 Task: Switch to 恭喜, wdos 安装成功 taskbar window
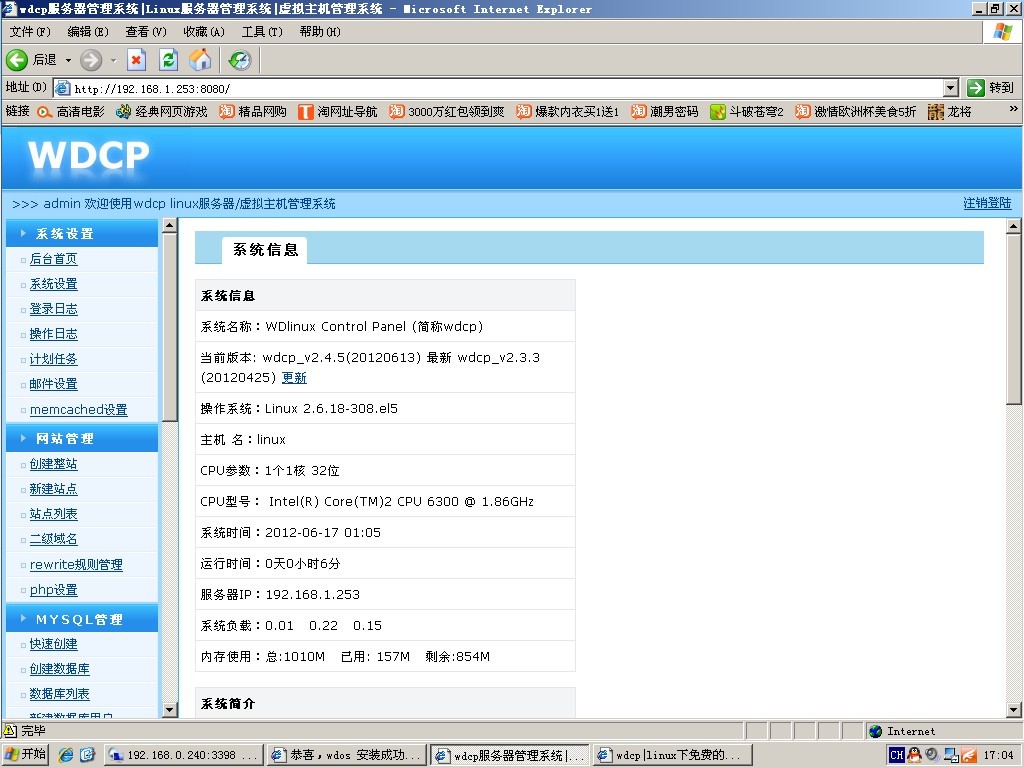pyautogui.click(x=347, y=755)
